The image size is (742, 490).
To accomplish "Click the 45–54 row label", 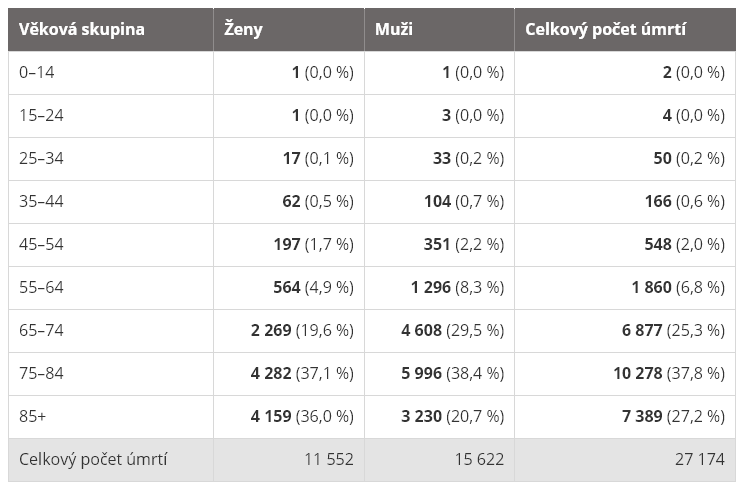I will tap(42, 244).
